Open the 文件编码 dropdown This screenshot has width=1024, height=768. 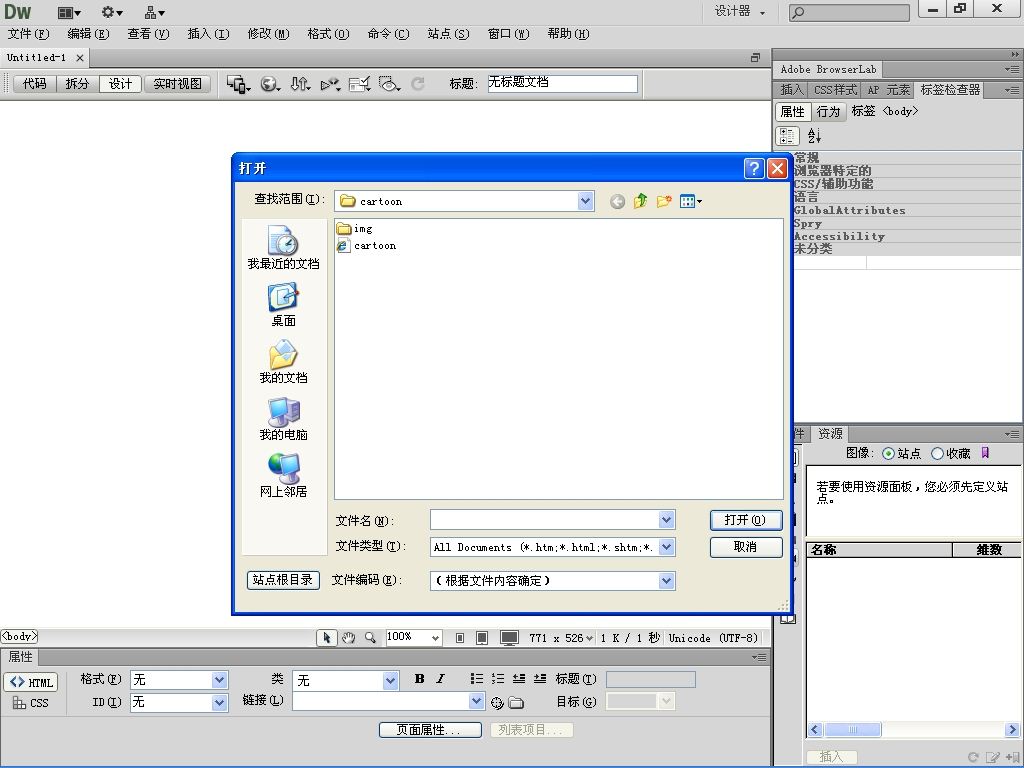(666, 581)
